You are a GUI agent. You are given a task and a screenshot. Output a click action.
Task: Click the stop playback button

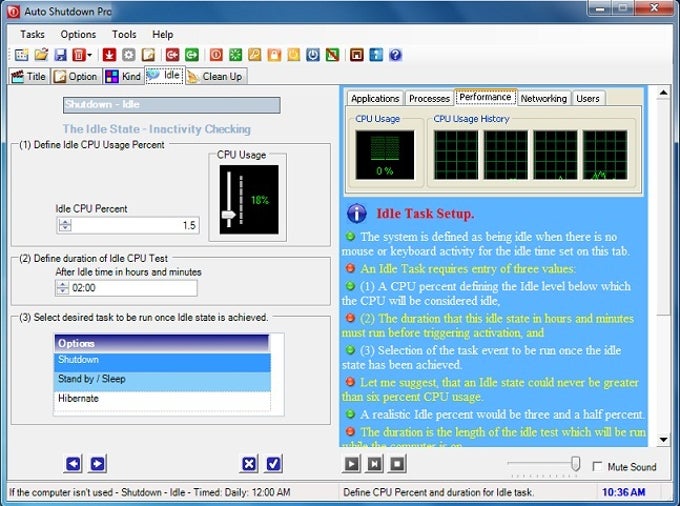coord(398,464)
